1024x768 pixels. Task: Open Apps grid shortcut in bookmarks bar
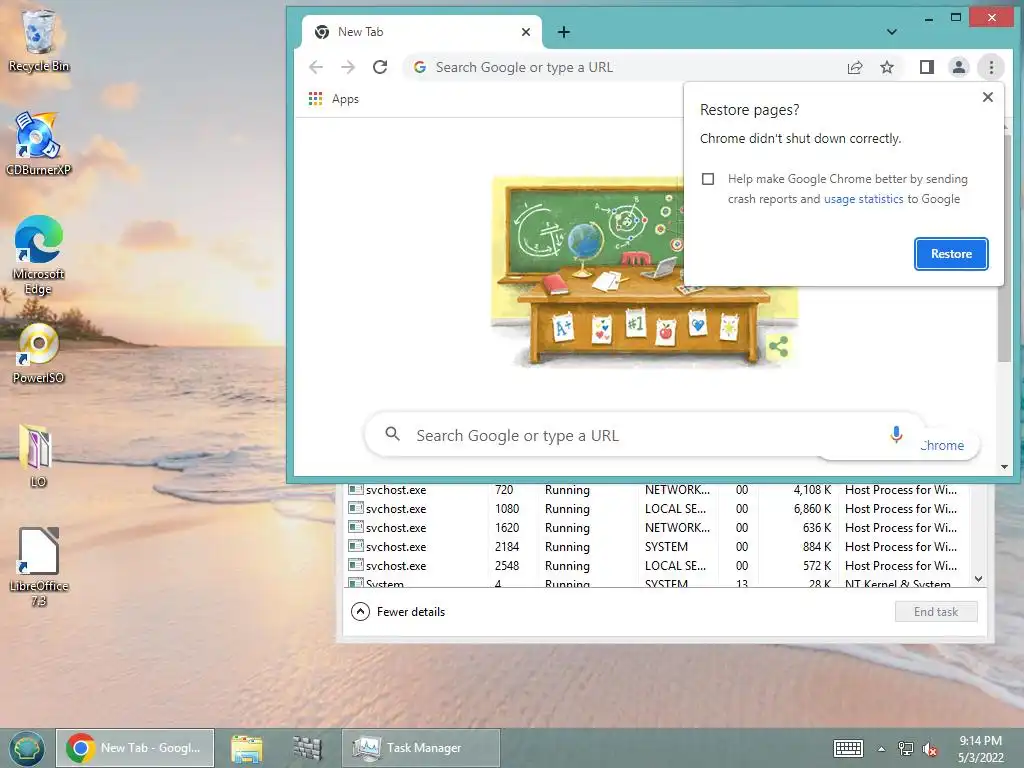315,99
